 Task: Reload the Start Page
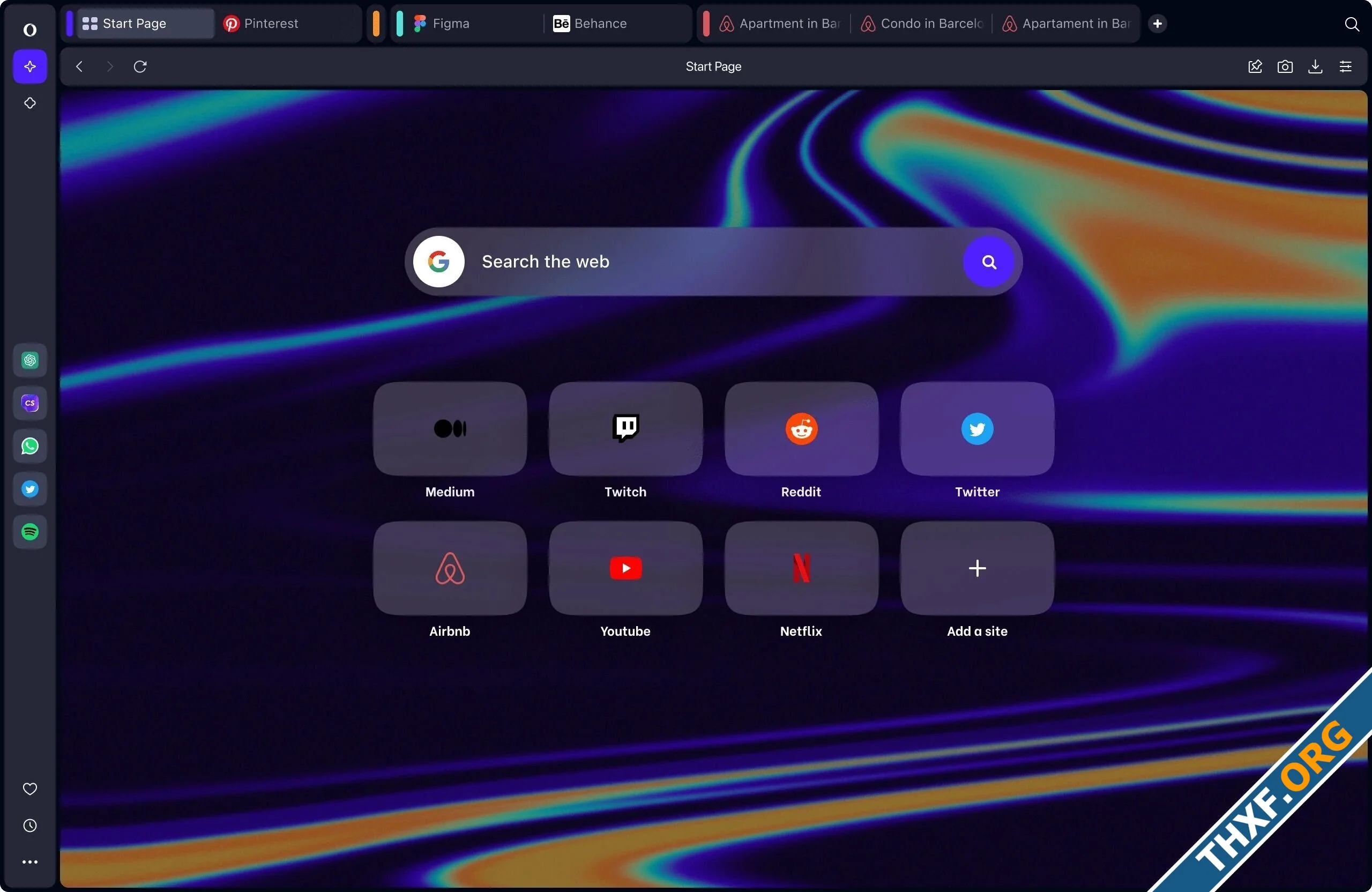coord(140,66)
